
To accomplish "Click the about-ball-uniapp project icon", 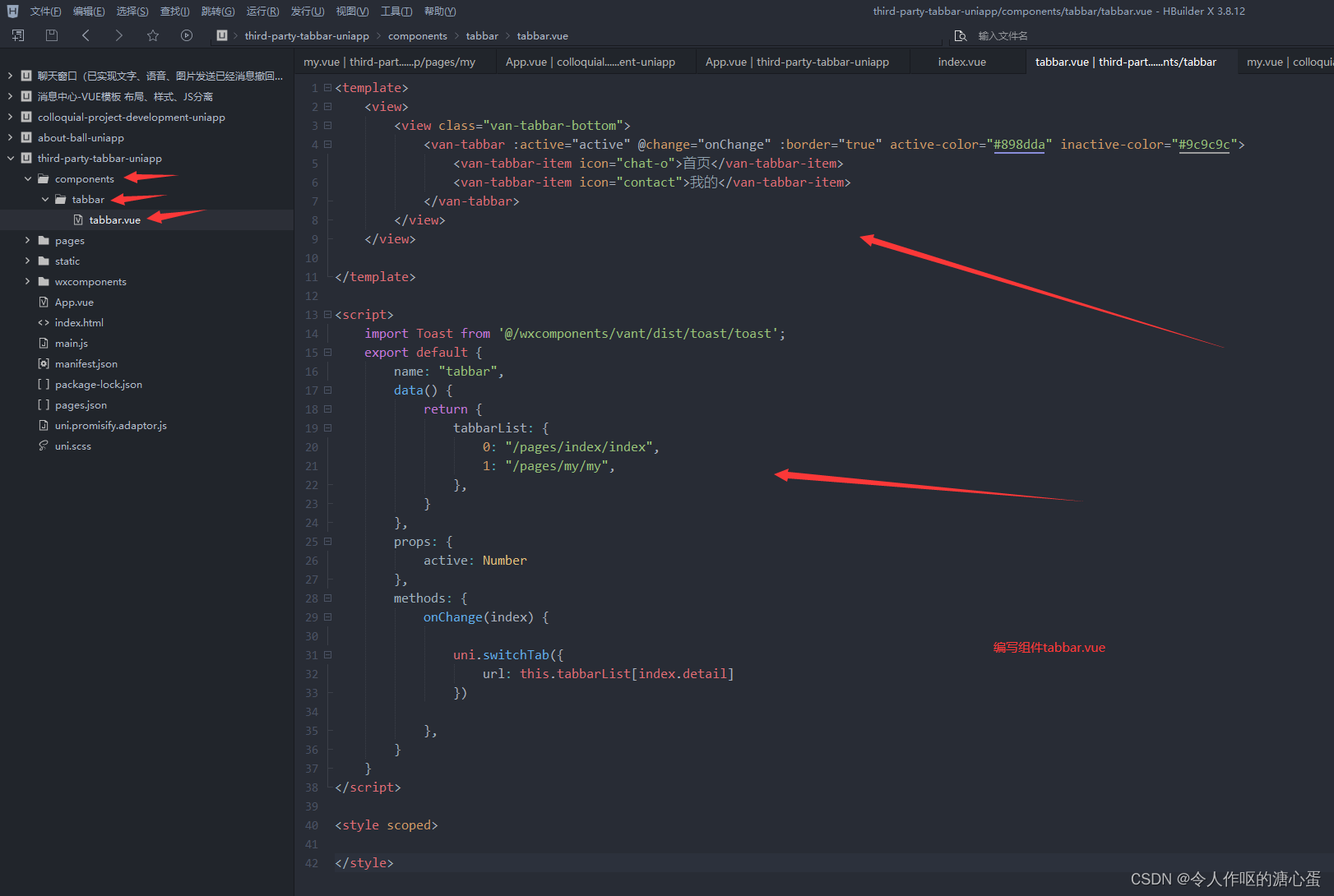I will [26, 137].
